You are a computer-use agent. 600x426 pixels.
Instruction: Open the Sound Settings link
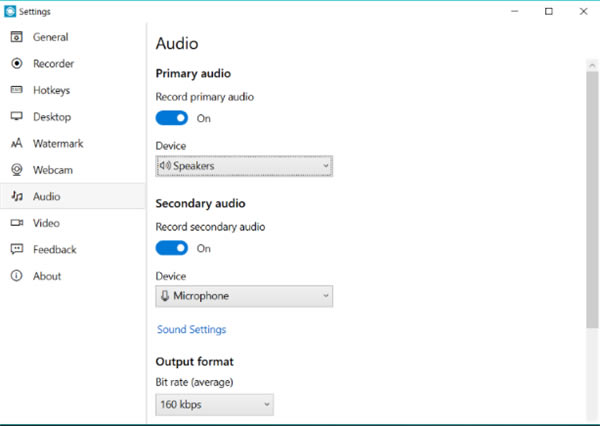coord(191,329)
